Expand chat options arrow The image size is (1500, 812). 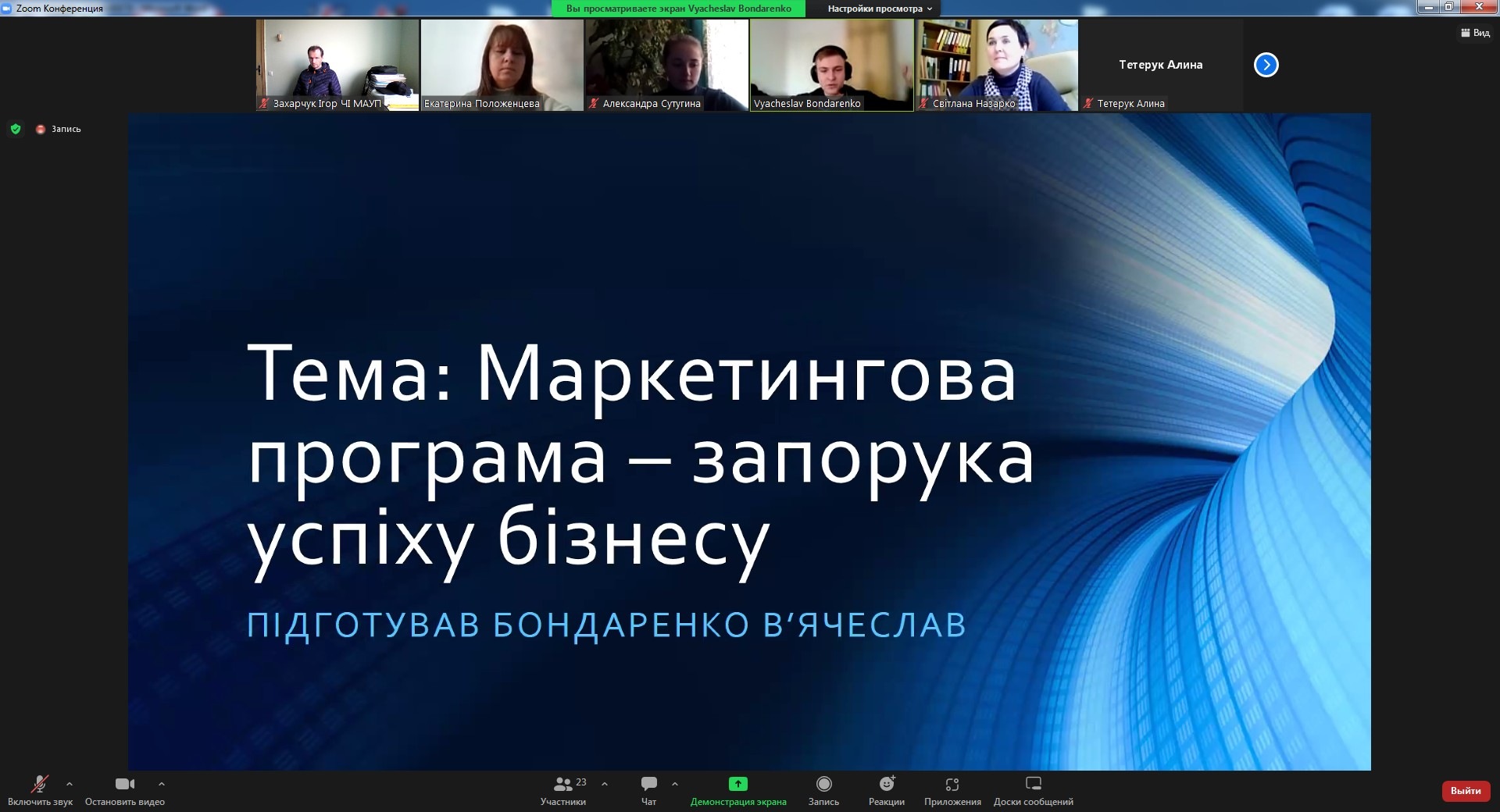pos(675,784)
